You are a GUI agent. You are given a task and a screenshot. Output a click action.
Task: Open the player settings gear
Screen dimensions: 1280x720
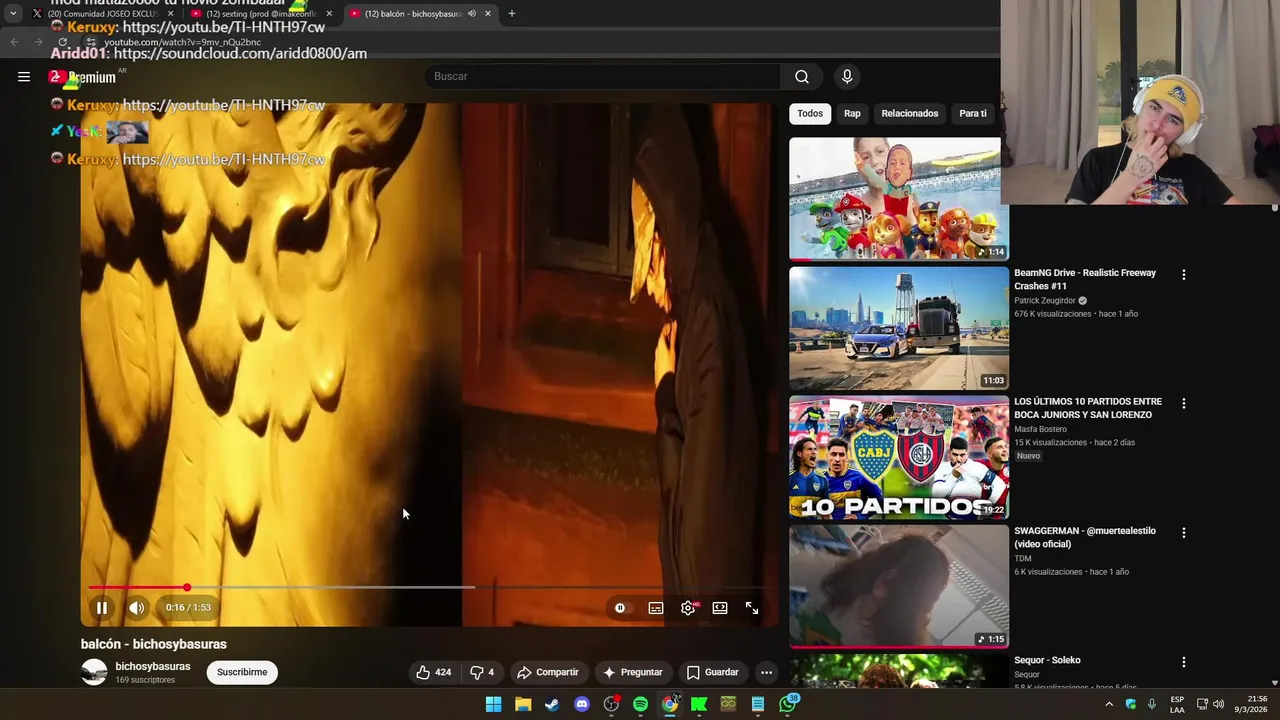pyautogui.click(x=688, y=607)
